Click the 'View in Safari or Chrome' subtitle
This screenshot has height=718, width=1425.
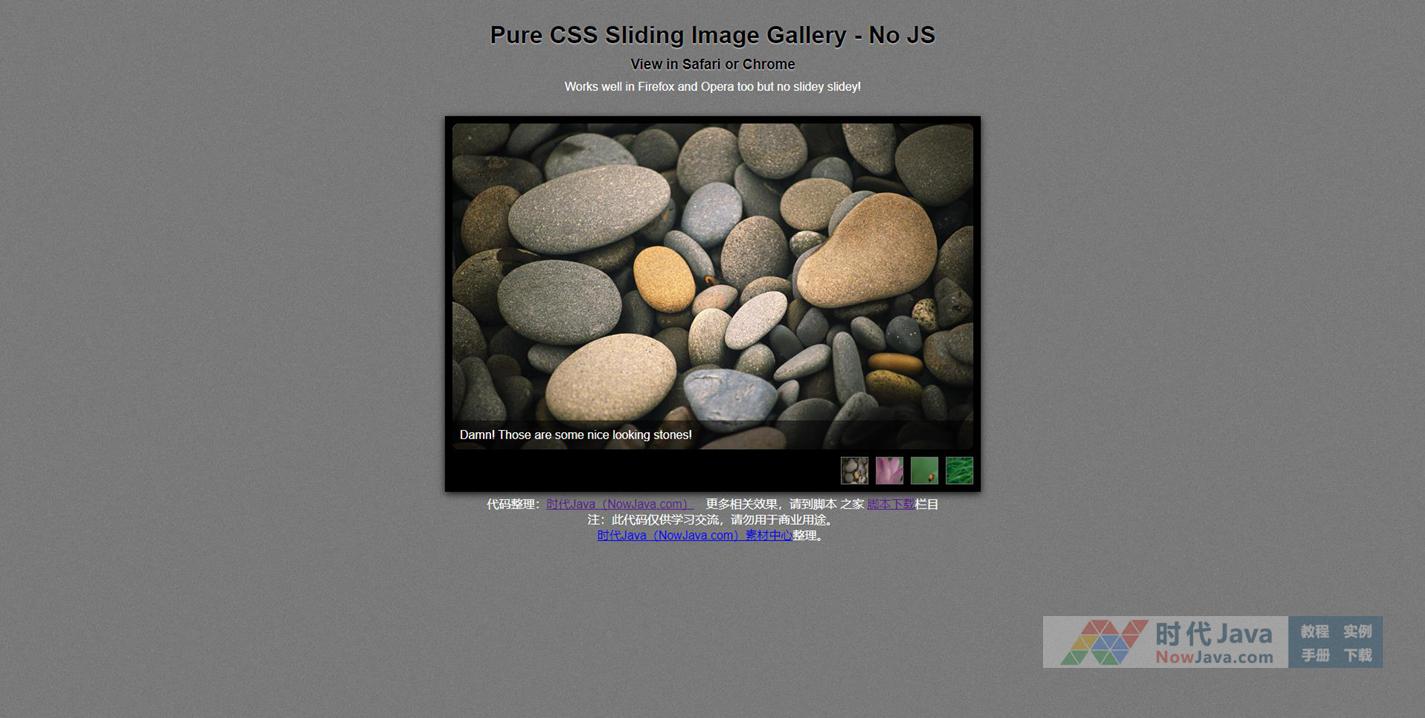[712, 64]
